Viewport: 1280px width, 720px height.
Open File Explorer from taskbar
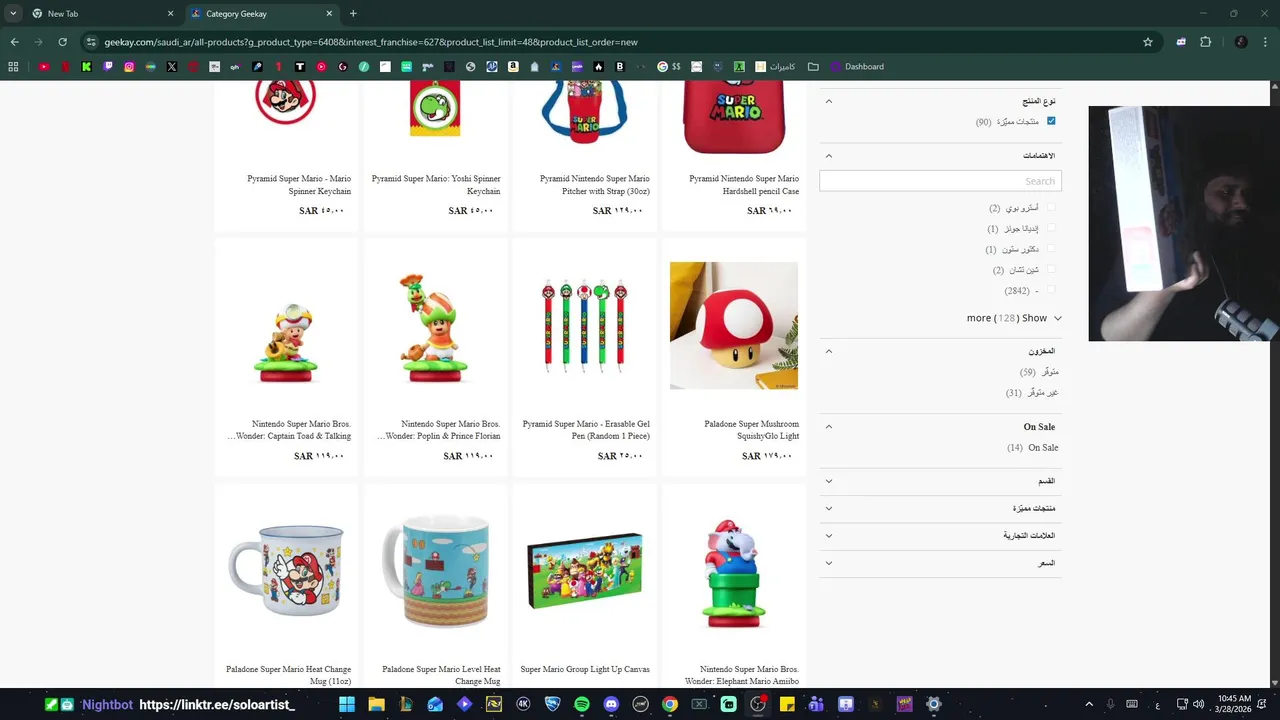click(x=376, y=704)
